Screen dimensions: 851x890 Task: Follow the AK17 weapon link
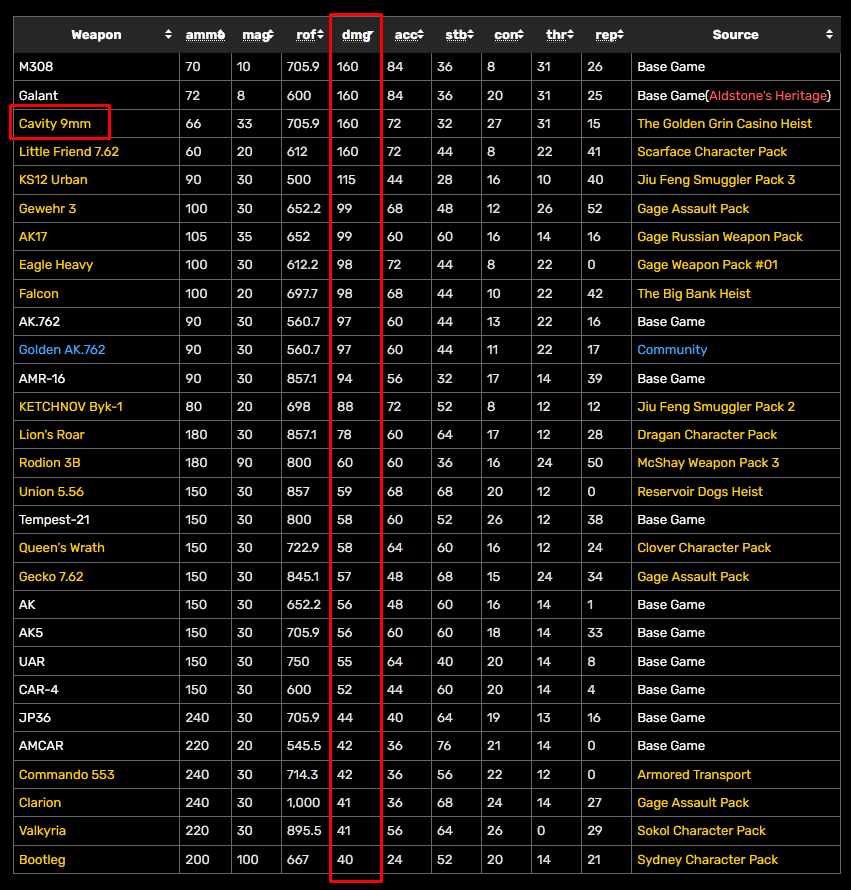pos(33,237)
